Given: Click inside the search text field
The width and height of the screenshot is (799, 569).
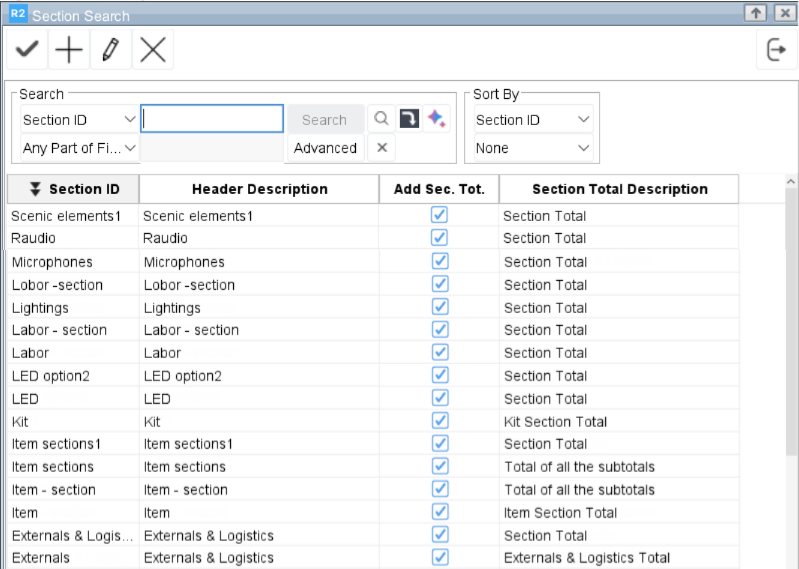Looking at the screenshot, I should (212, 119).
